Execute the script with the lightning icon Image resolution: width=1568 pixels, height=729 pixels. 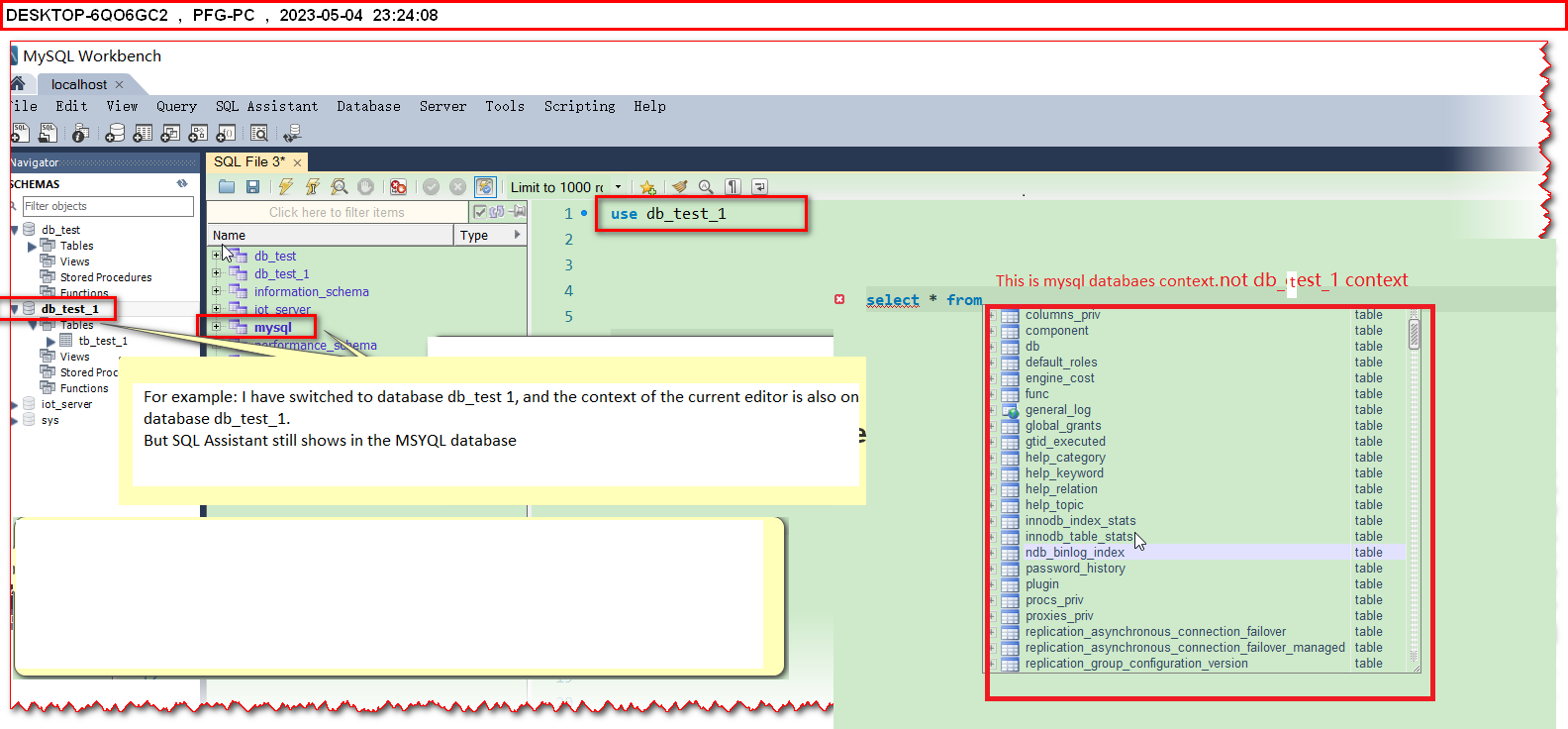pyautogui.click(x=285, y=186)
